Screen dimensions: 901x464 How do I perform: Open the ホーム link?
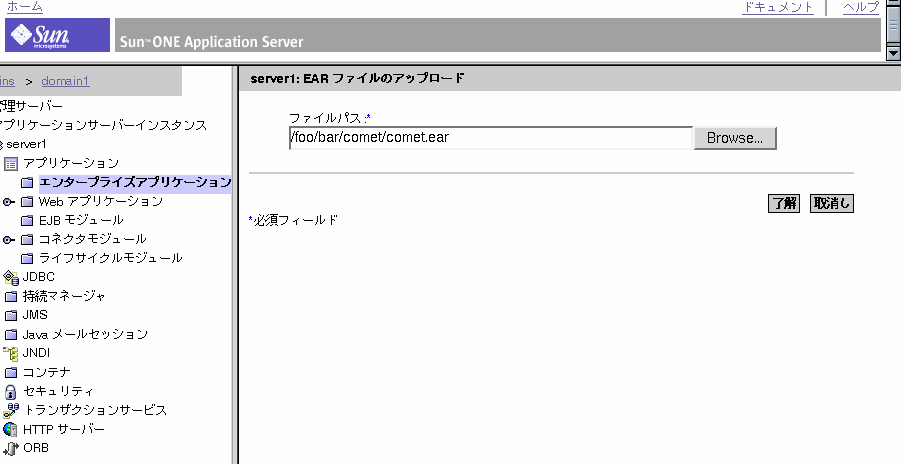pyautogui.click(x=24, y=7)
